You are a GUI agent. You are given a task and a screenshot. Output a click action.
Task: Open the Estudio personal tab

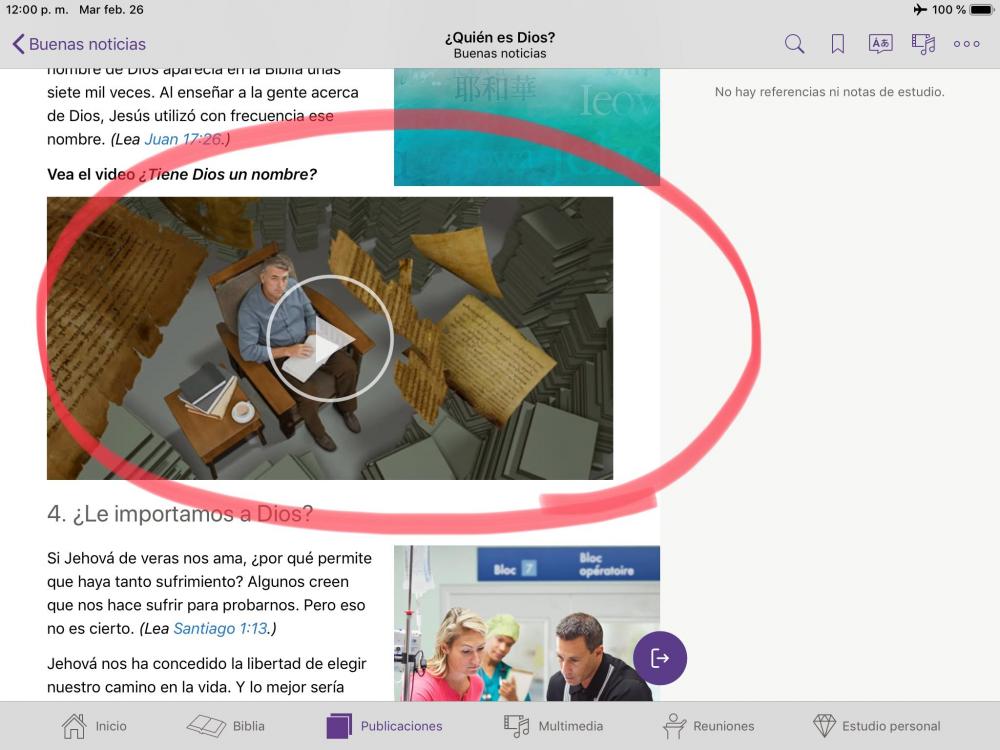[x=876, y=726]
